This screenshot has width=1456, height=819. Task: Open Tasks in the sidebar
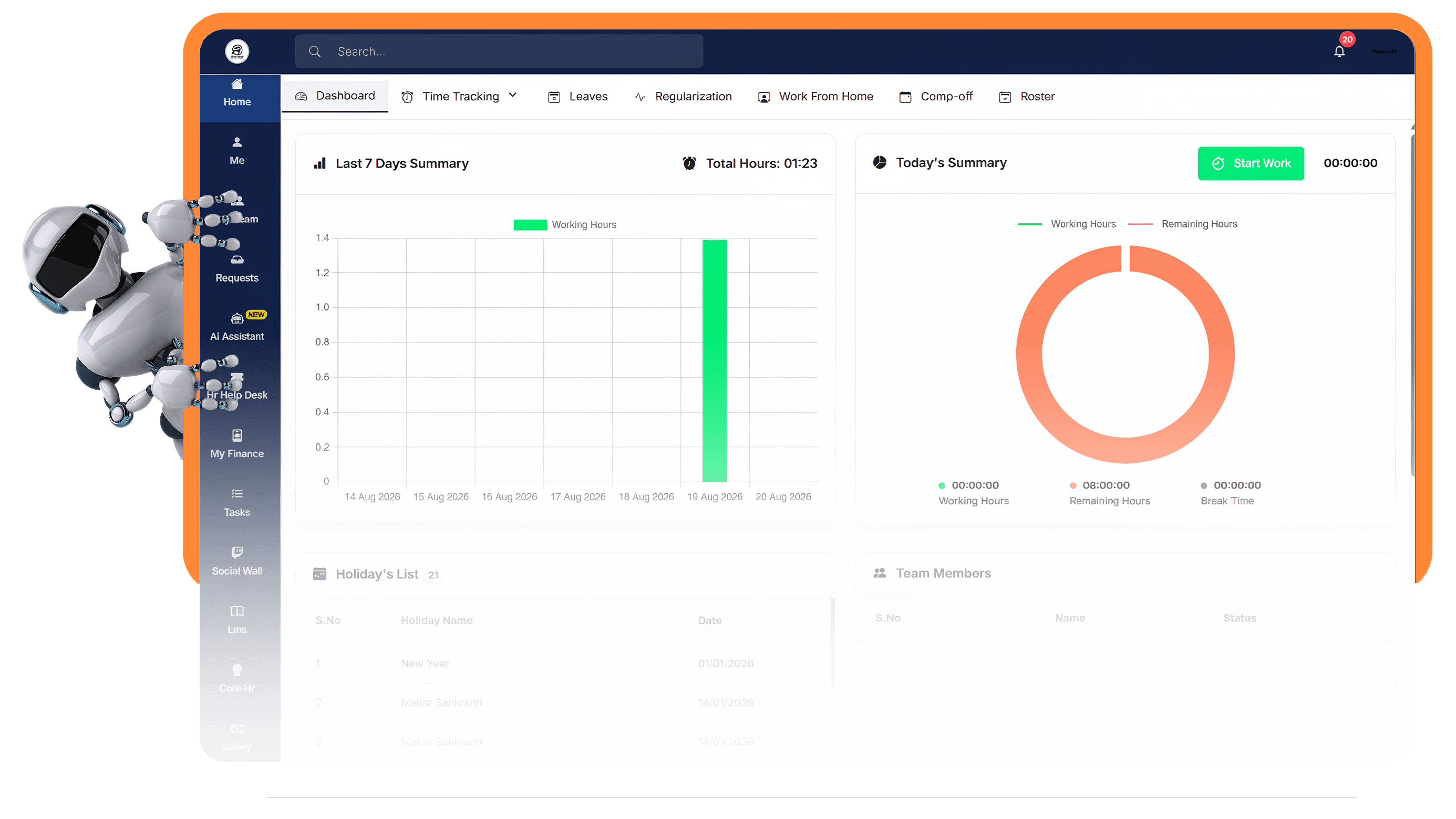click(237, 503)
